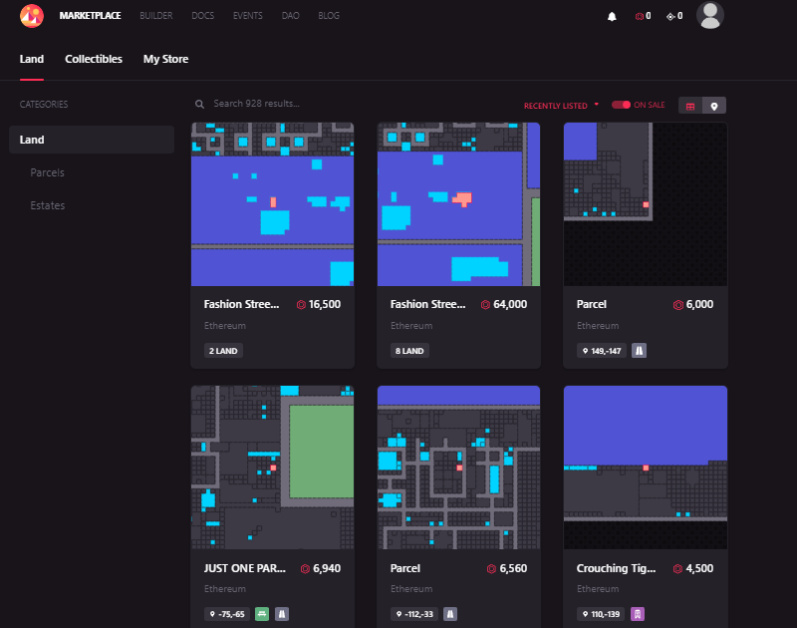Click the 2 LAND badge
This screenshot has height=628, width=797.
[x=223, y=351]
